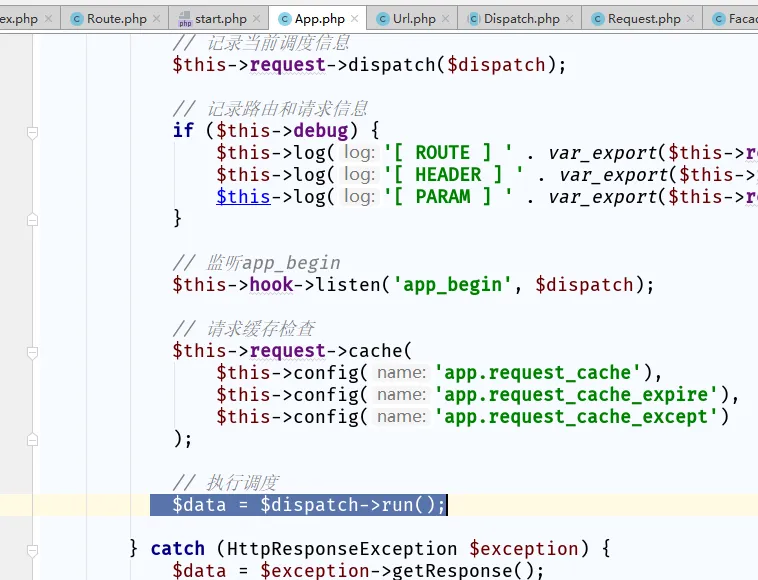Close the Url.php editor tab
Image resolution: width=758 pixels, height=580 pixels.
(446, 19)
